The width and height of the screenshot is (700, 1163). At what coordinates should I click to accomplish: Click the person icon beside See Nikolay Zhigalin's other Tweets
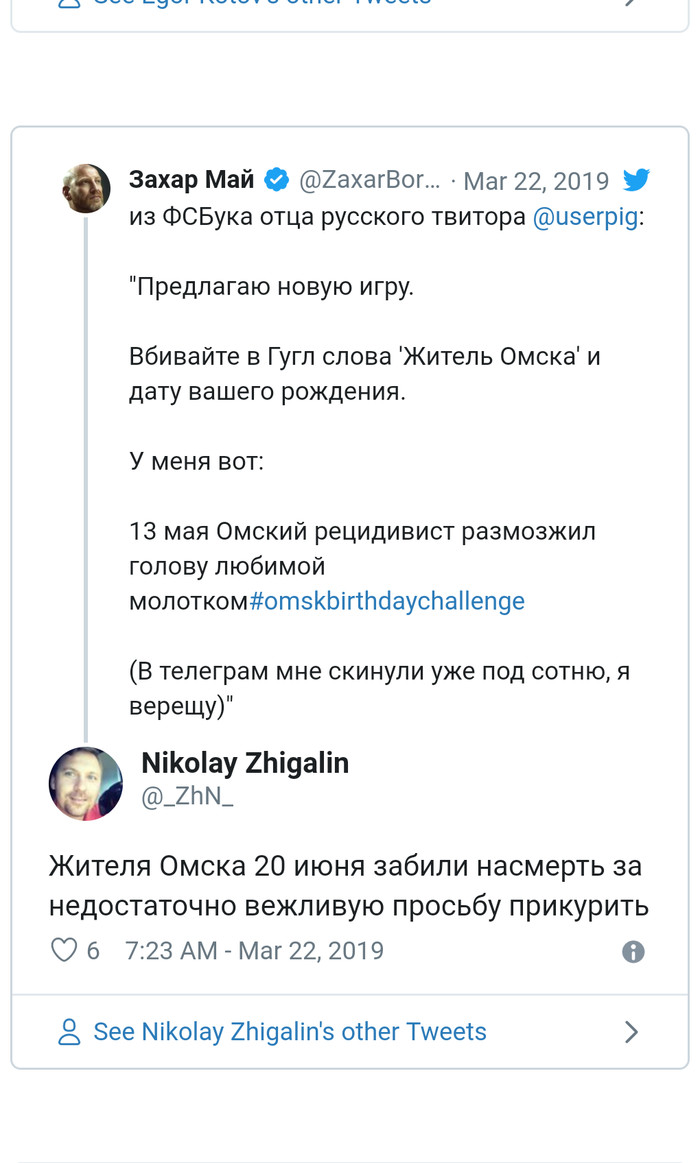click(69, 1032)
